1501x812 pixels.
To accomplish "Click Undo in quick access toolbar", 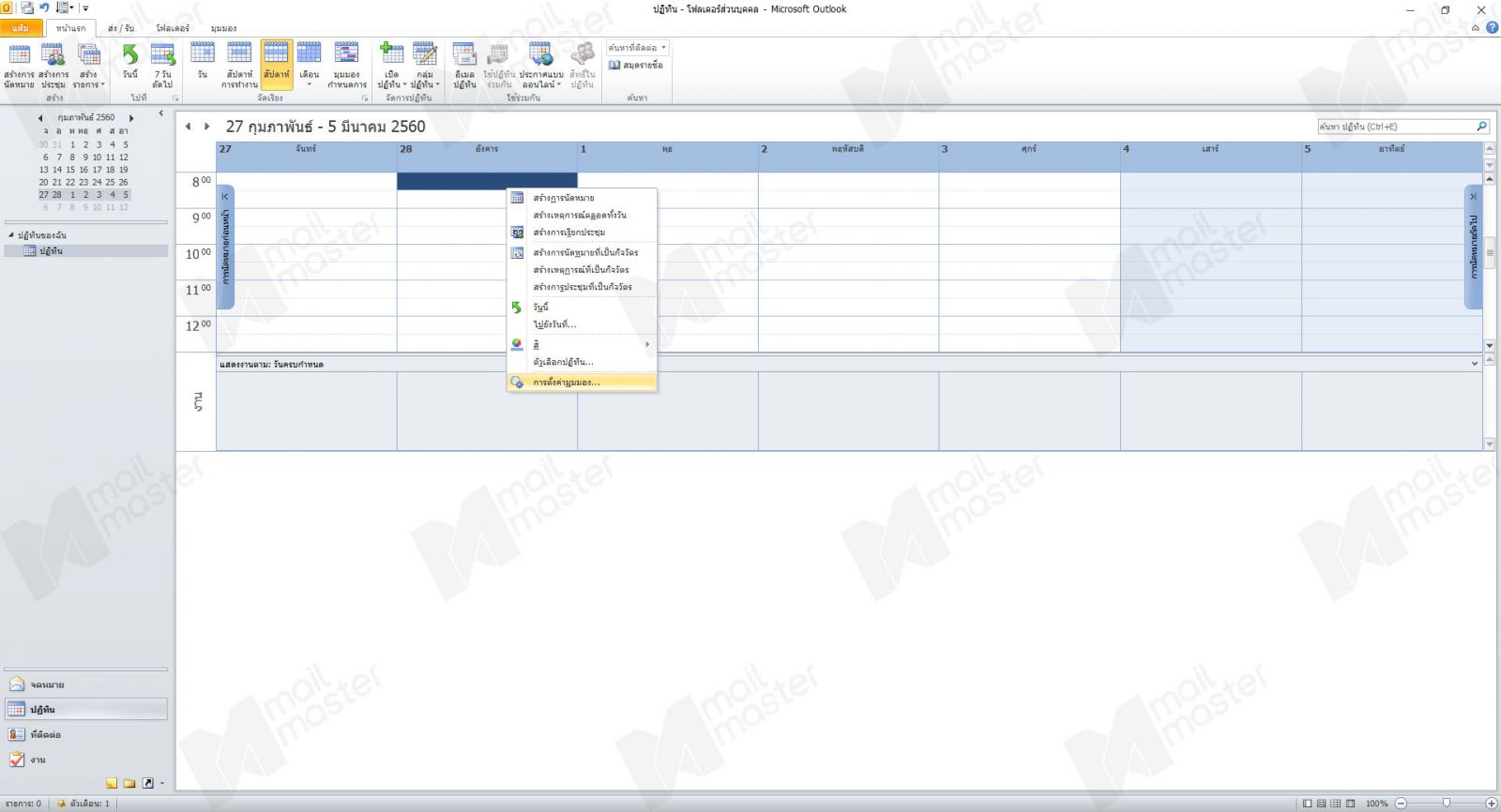I will click(x=44, y=8).
